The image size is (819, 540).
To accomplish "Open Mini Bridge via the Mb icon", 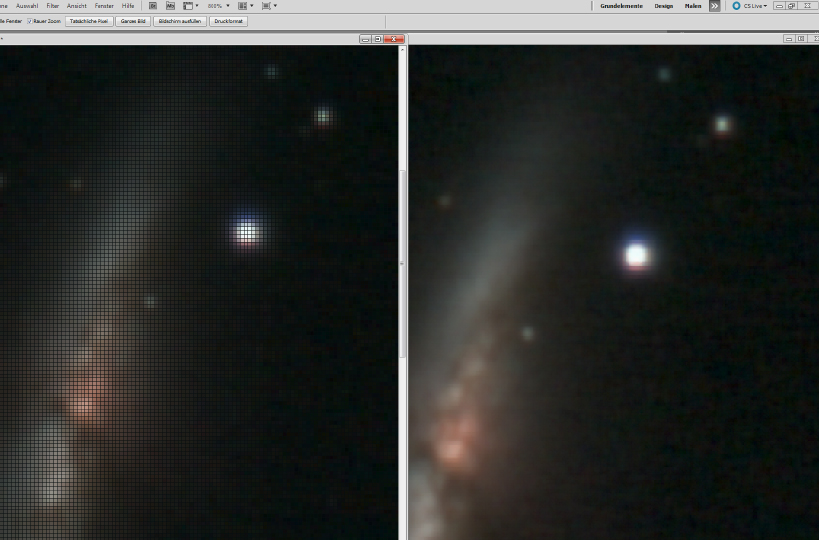I will pos(170,6).
